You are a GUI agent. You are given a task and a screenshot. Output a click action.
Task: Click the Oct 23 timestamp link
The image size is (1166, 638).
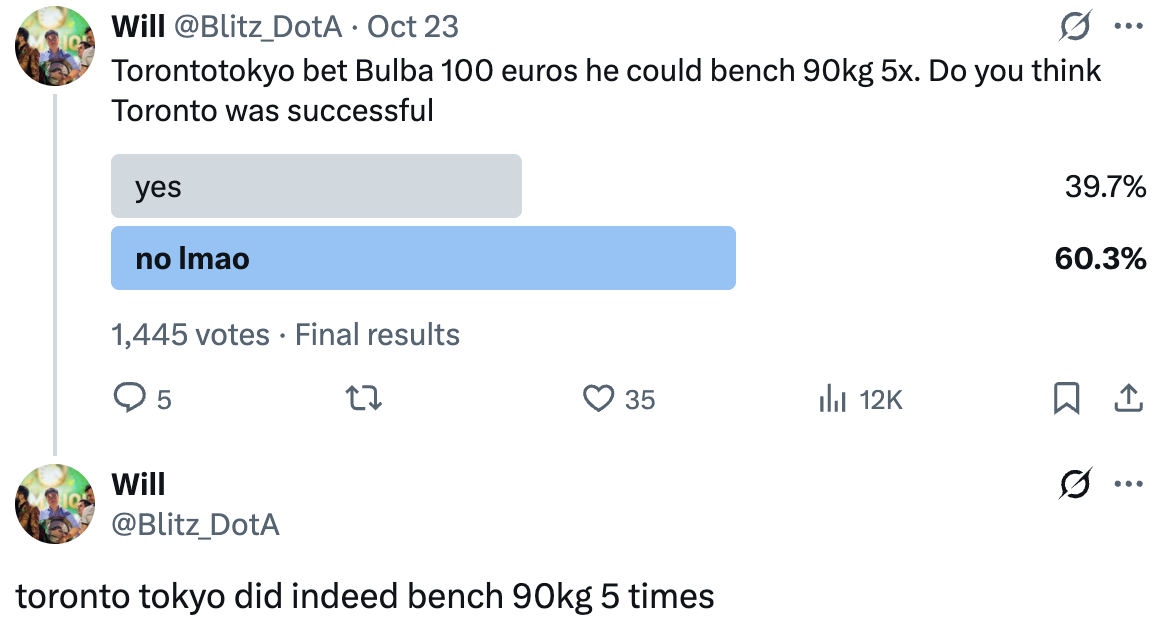point(413,27)
